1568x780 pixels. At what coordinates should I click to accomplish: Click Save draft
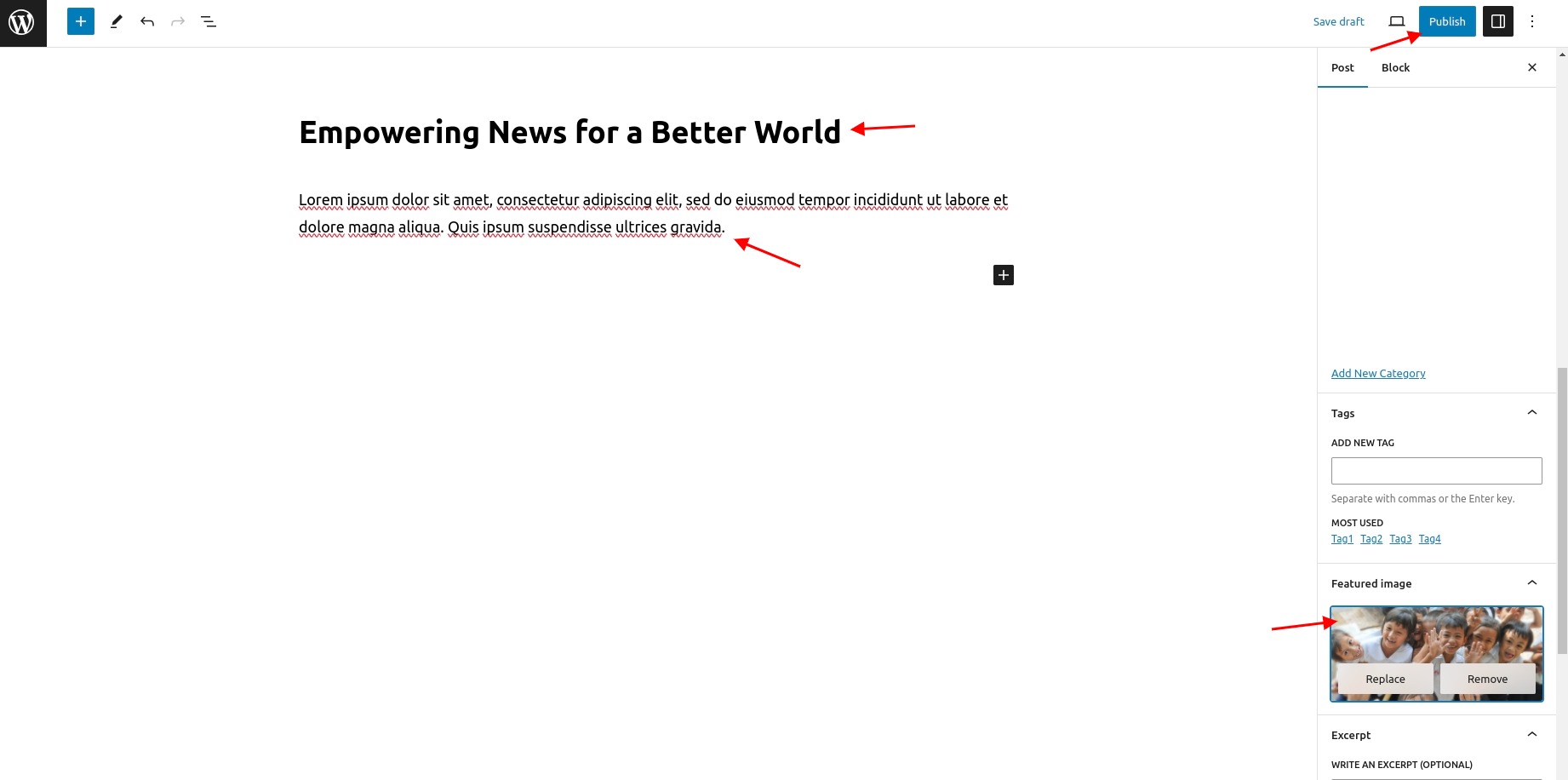(x=1338, y=21)
